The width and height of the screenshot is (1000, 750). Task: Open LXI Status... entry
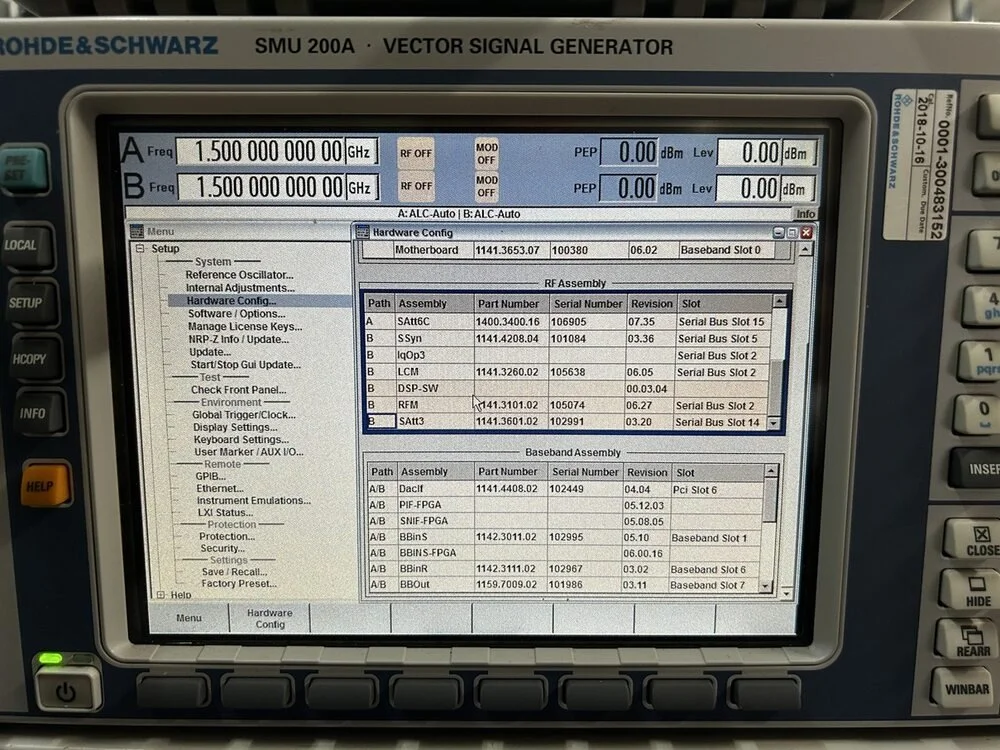pos(225,513)
